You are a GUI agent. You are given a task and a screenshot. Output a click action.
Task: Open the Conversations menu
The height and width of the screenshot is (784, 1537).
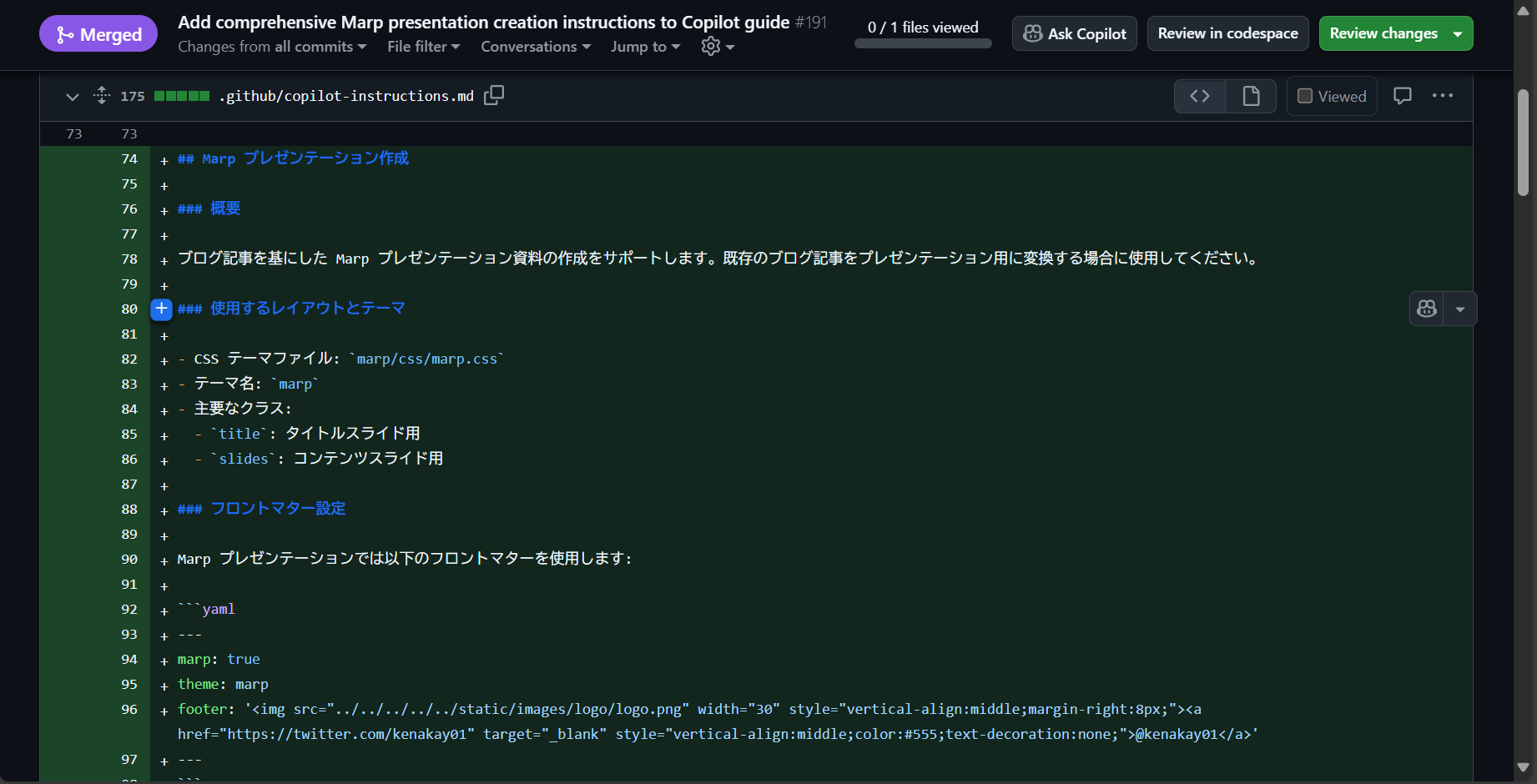click(536, 47)
